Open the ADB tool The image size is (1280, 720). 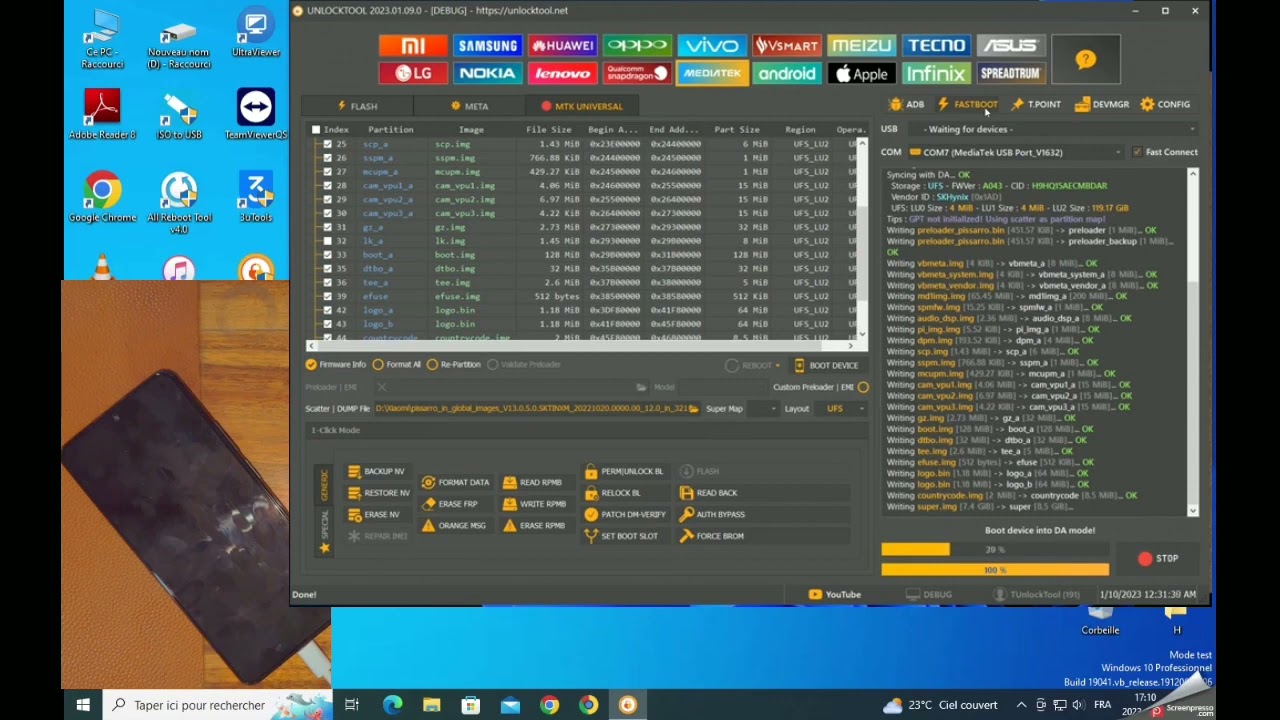pyautogui.click(x=907, y=104)
